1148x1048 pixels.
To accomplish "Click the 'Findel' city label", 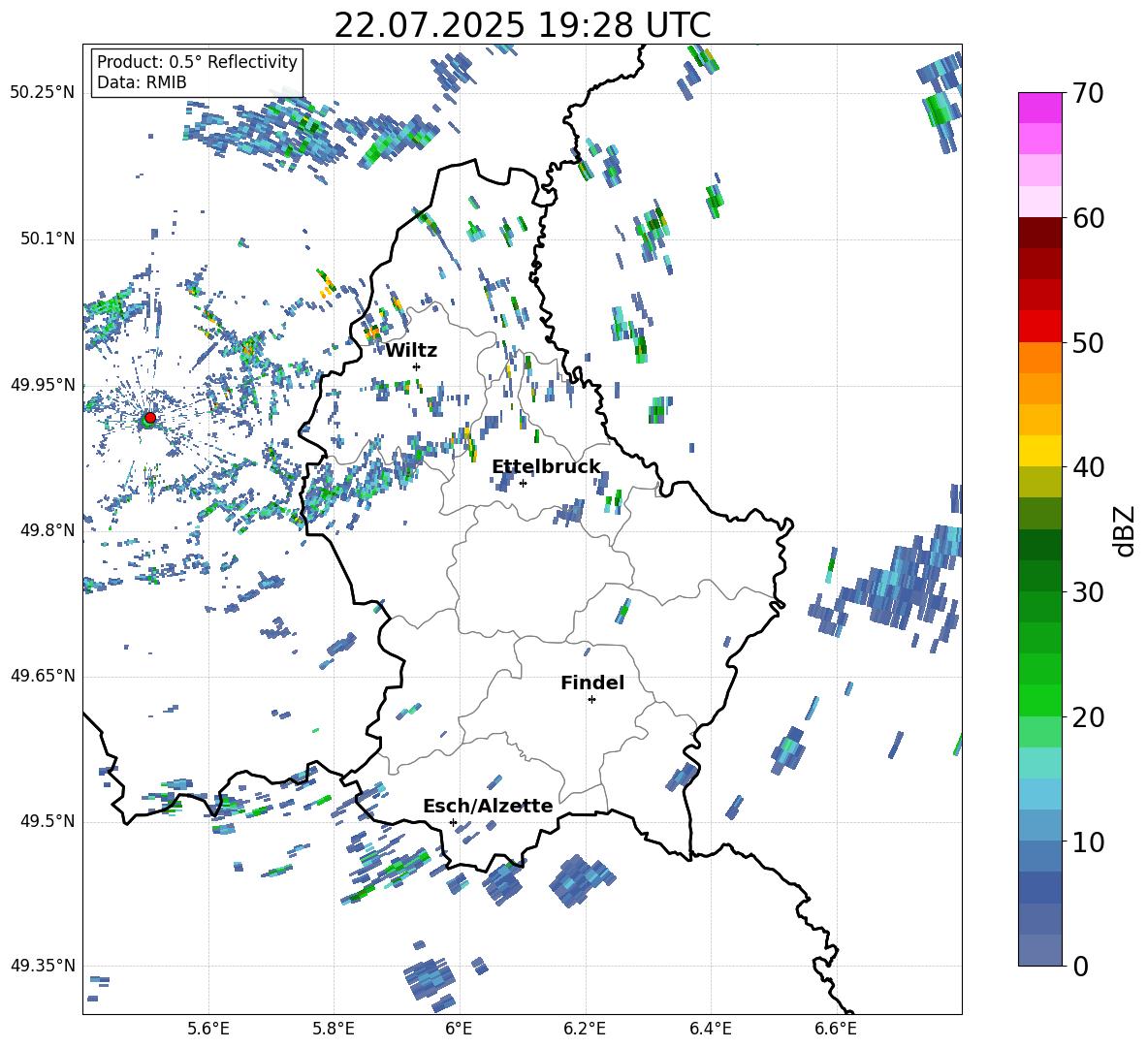I will [592, 683].
